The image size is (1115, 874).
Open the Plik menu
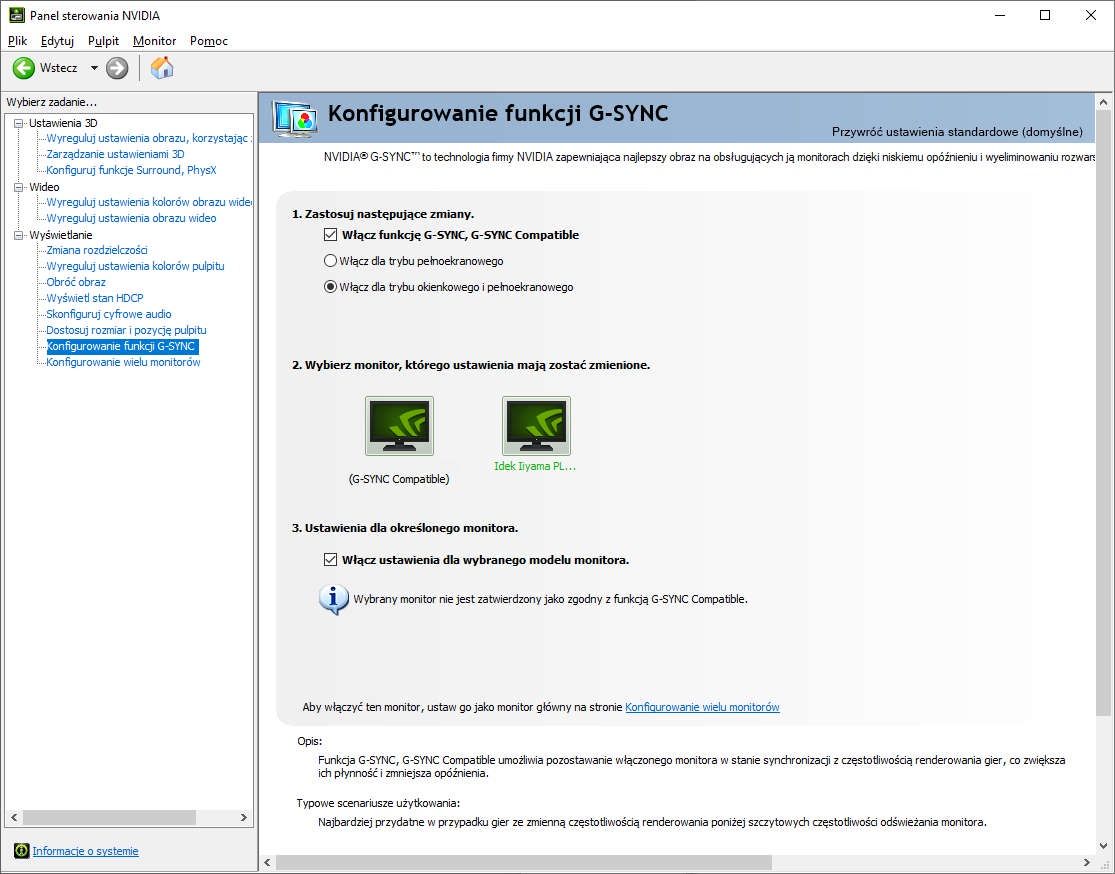[x=17, y=41]
